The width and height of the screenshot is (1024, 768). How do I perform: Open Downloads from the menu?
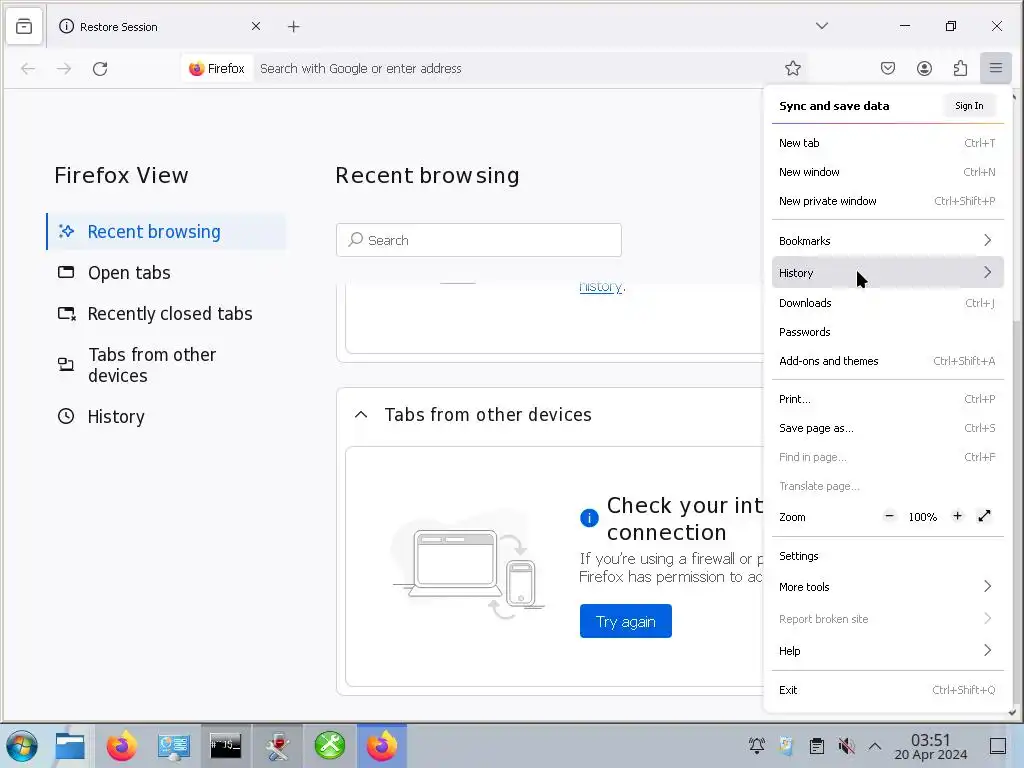(887, 303)
